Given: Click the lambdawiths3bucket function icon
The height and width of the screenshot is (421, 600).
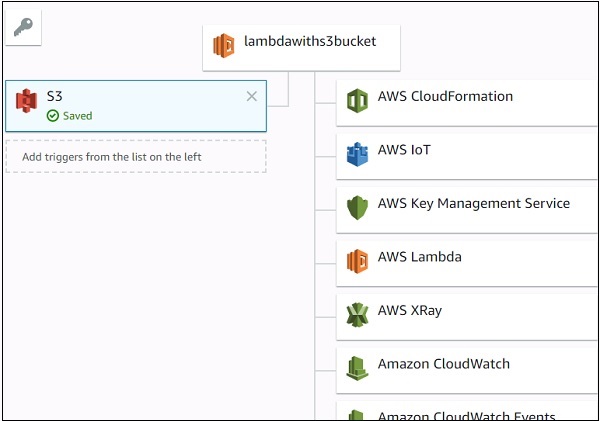Looking at the screenshot, I should point(224,45).
